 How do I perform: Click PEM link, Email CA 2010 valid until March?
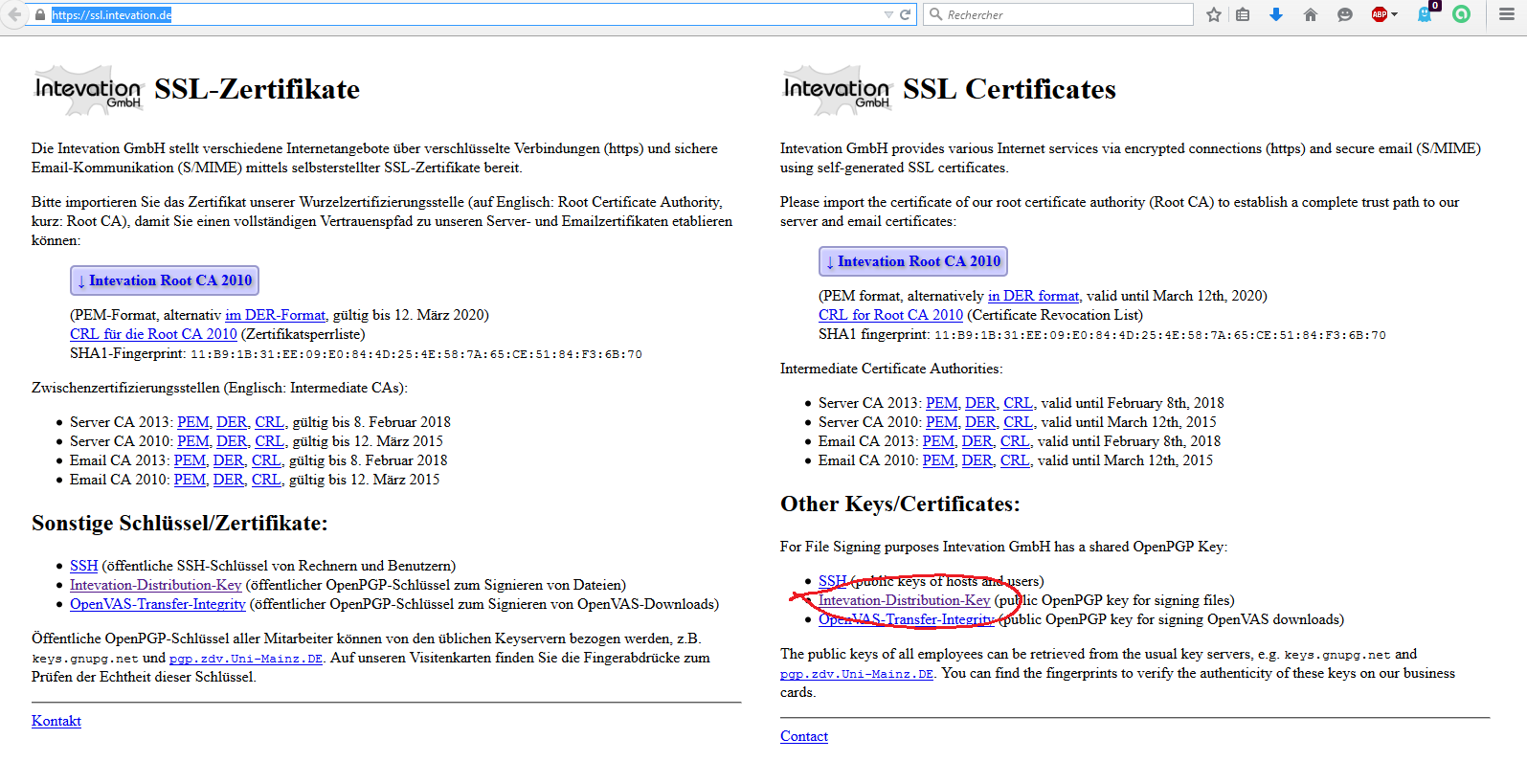click(x=938, y=460)
